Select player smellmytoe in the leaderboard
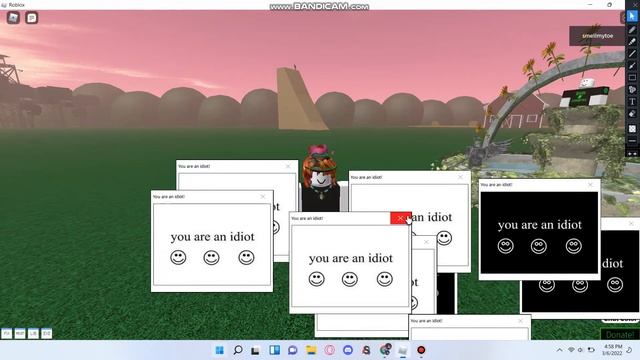The height and width of the screenshot is (360, 640). (597, 36)
